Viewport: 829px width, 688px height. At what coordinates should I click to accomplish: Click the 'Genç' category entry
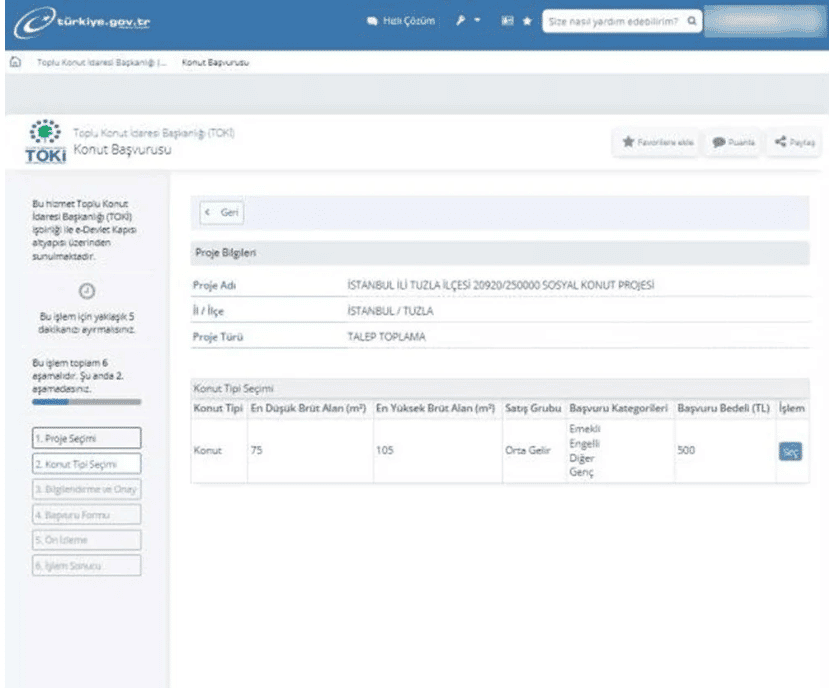581,472
